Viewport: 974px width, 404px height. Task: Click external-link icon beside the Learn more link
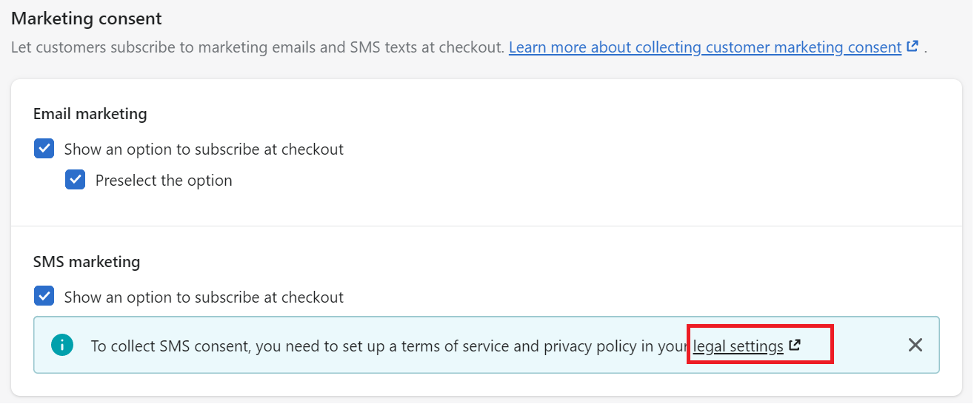point(912,47)
